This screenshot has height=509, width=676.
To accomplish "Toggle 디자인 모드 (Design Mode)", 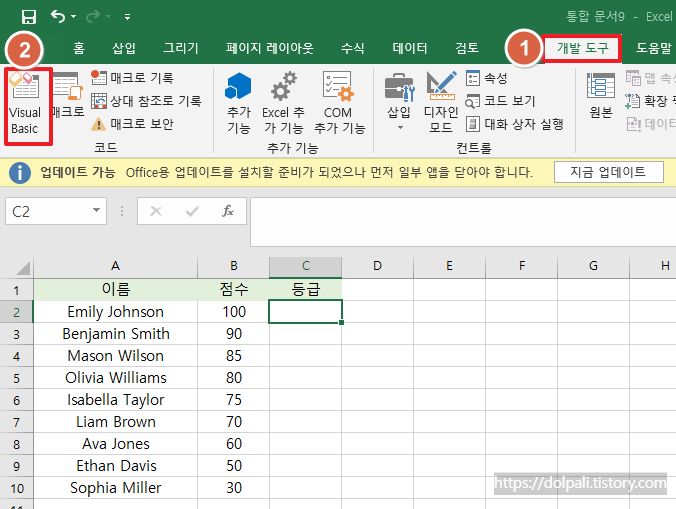I will pyautogui.click(x=441, y=102).
